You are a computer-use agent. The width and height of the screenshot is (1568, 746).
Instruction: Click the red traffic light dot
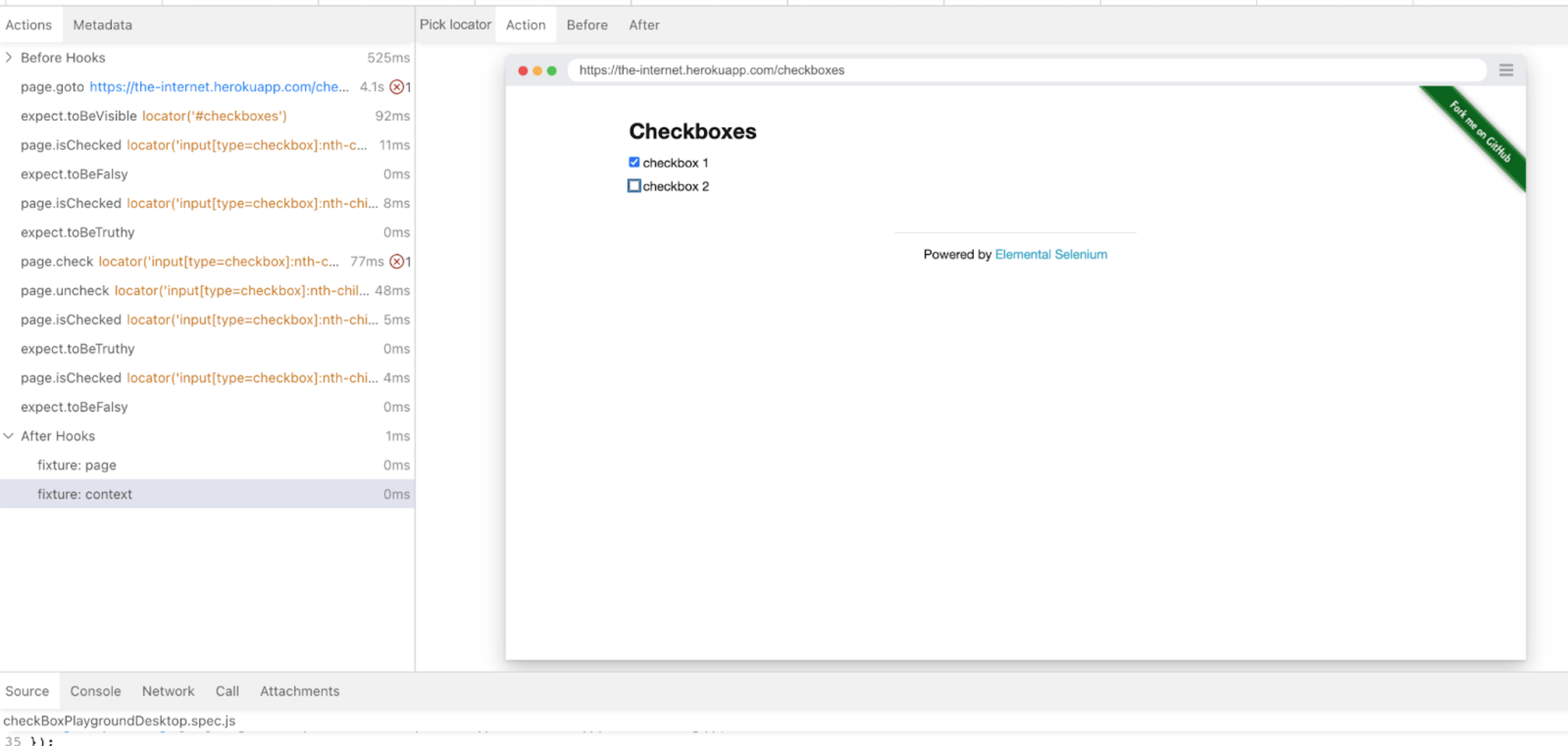[522, 71]
